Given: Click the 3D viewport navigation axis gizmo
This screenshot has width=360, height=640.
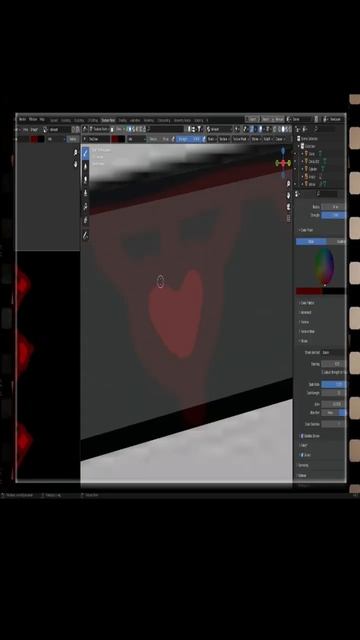Looking at the screenshot, I should click(x=283, y=163).
